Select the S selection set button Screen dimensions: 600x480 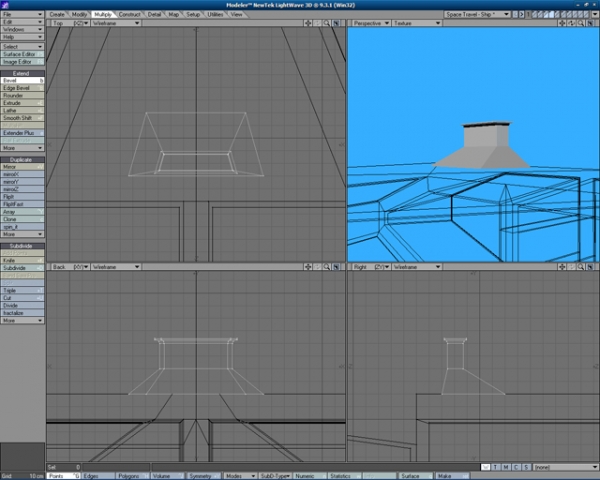(527, 467)
